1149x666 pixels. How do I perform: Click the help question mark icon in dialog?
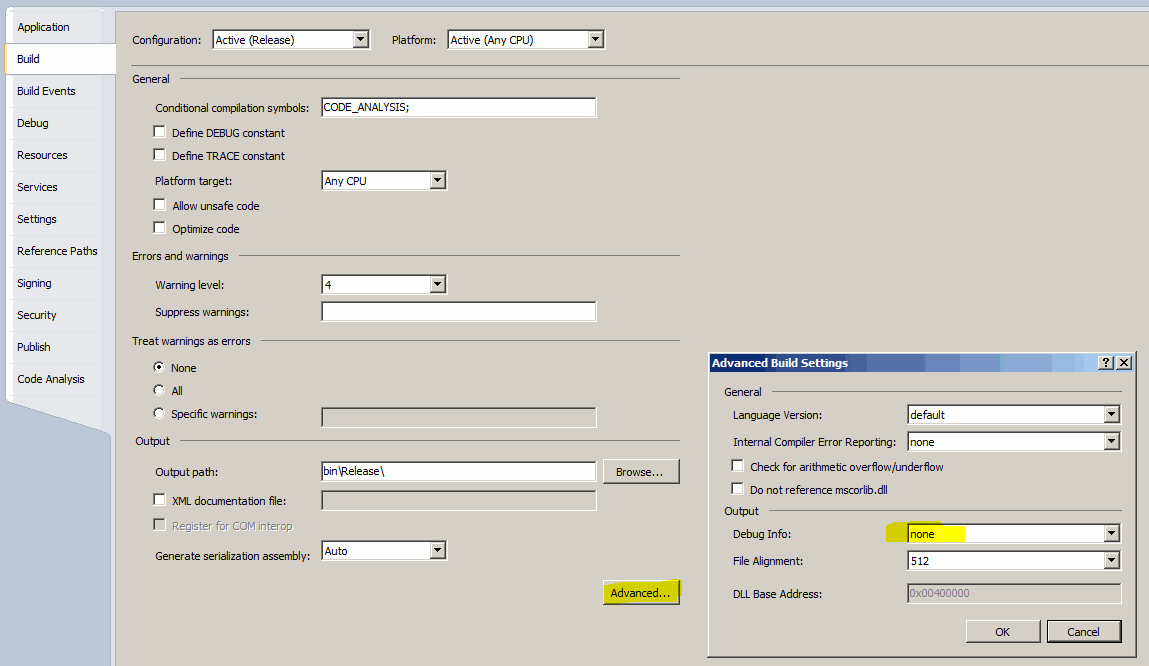[x=1106, y=363]
